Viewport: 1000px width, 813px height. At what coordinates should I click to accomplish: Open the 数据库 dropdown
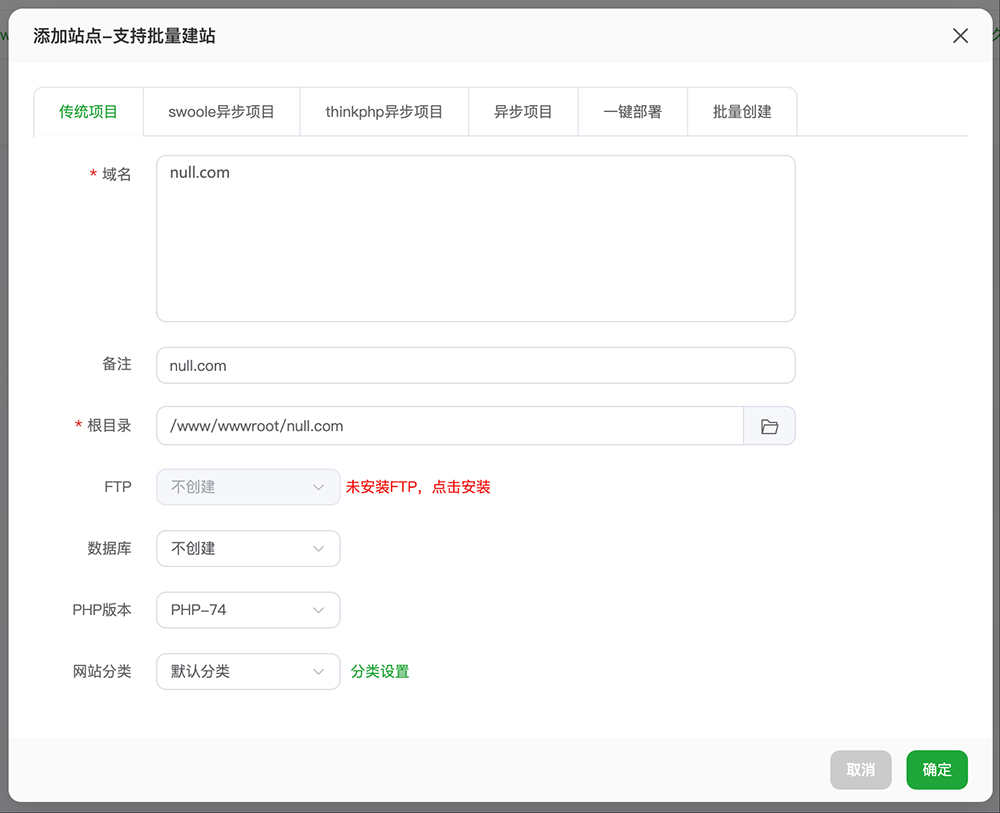pyautogui.click(x=248, y=549)
